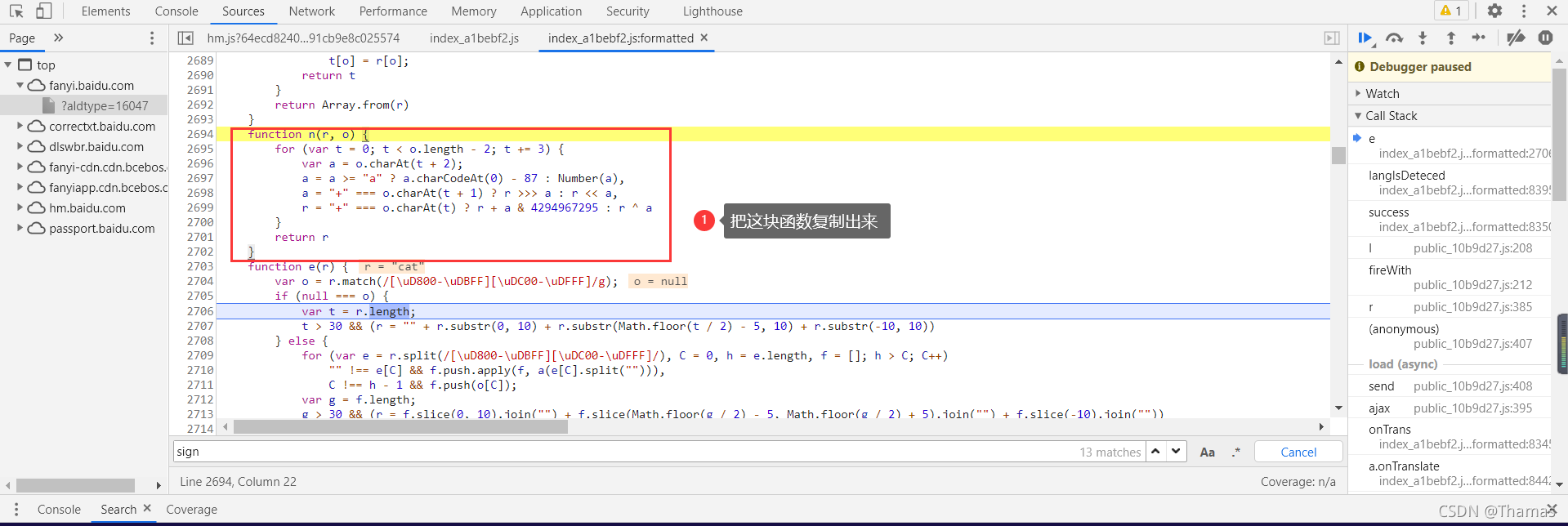Open the index_a1bebf2.js file tab
The image size is (1568, 526).
pyautogui.click(x=474, y=38)
